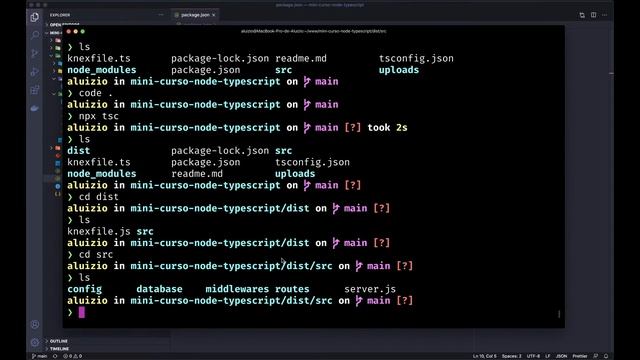640x360 pixels.
Task: Click the terminal input prompt cursor
Action: tap(82, 312)
